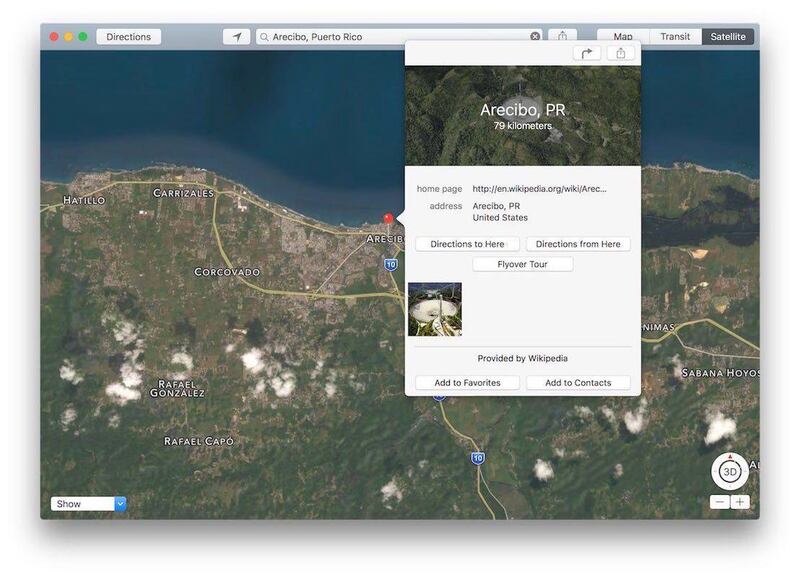Zoom in with the plus button
Viewport: 800px width, 577px height.
tap(740, 502)
